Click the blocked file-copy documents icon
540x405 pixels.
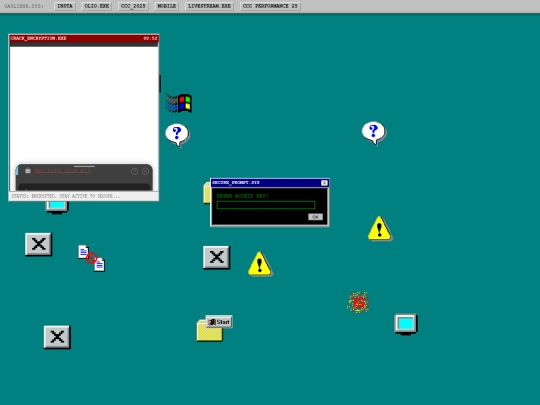pyautogui.click(x=92, y=258)
